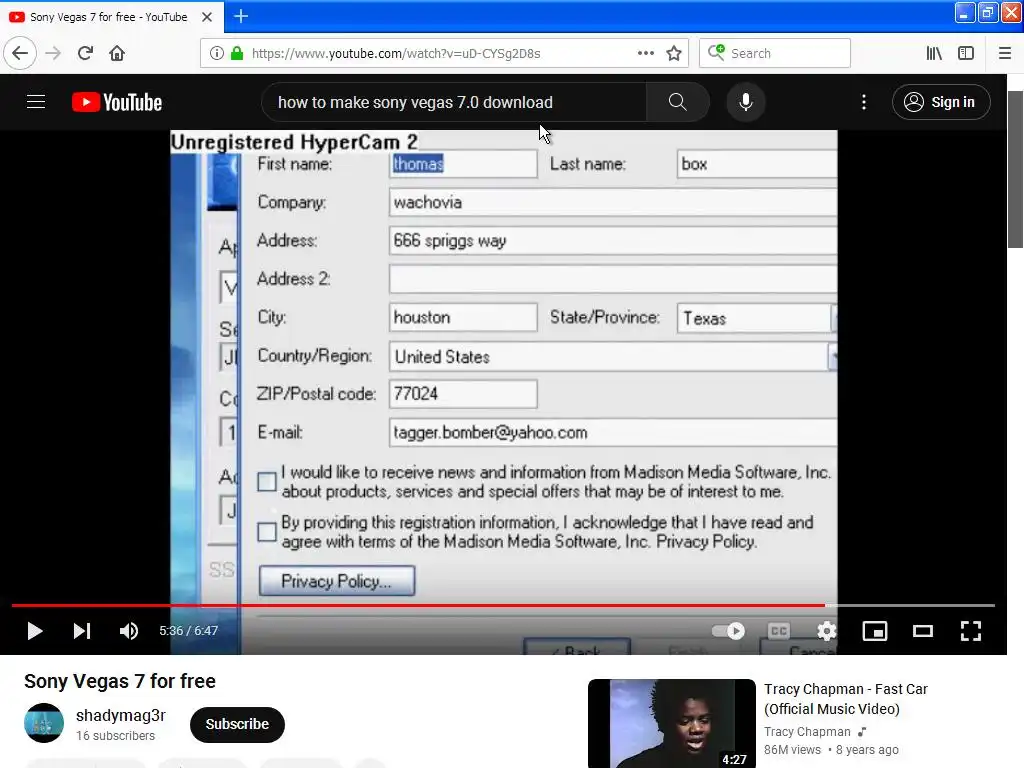The height and width of the screenshot is (768, 1024).
Task: Click the URL address bar
Action: coord(443,54)
